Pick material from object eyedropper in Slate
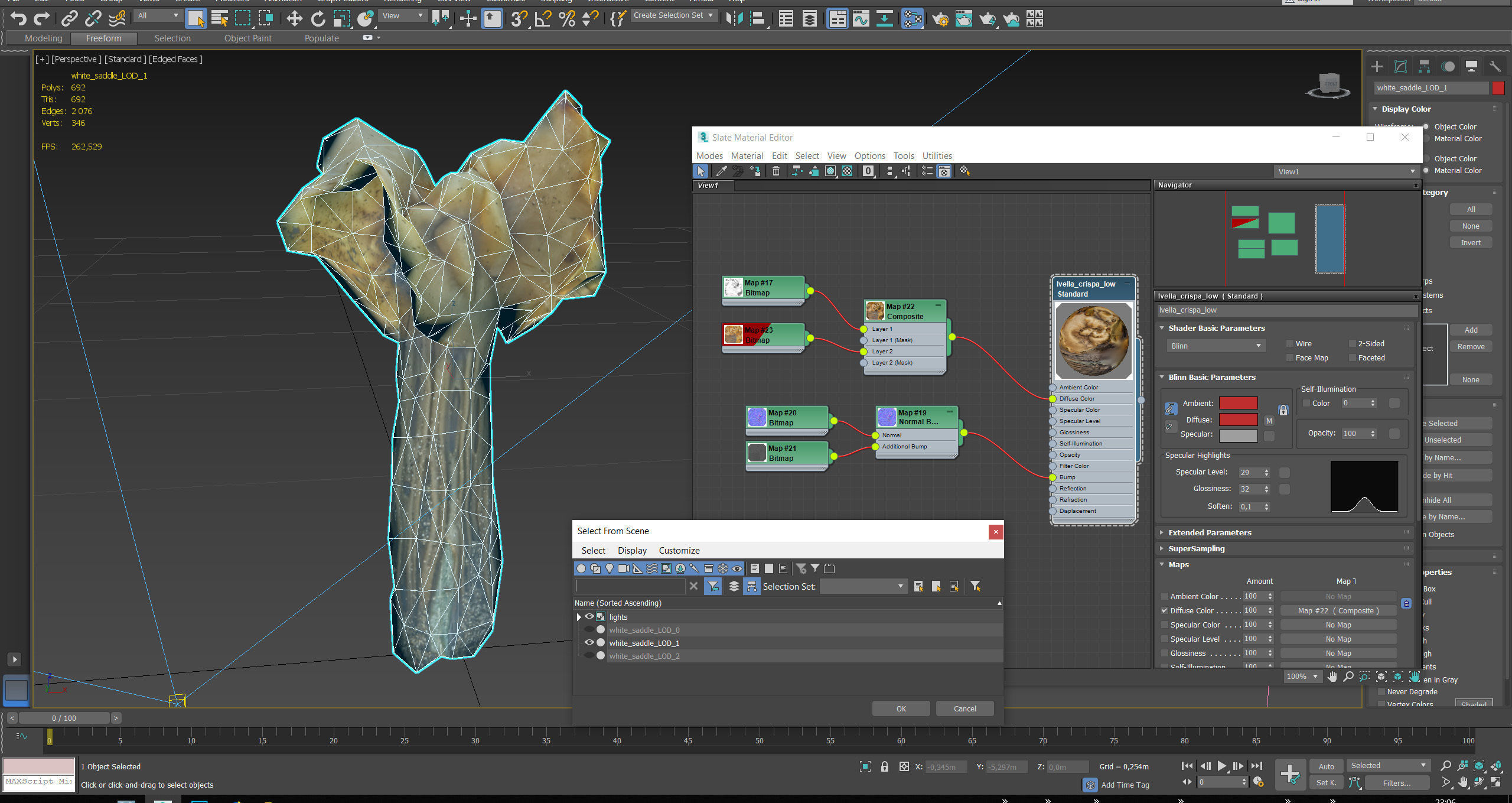The width and height of the screenshot is (1512, 803). pos(721,171)
